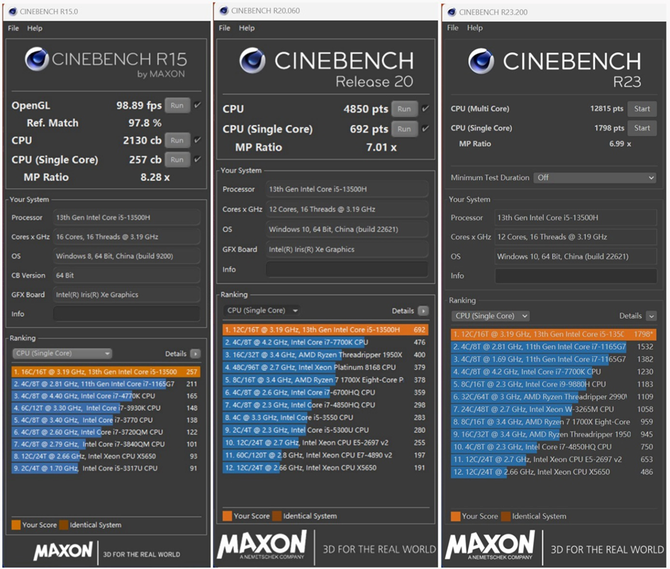Image resolution: width=670 pixels, height=569 pixels.
Task: Click the Cinebench R15 title bar app icon
Action: tap(13, 12)
